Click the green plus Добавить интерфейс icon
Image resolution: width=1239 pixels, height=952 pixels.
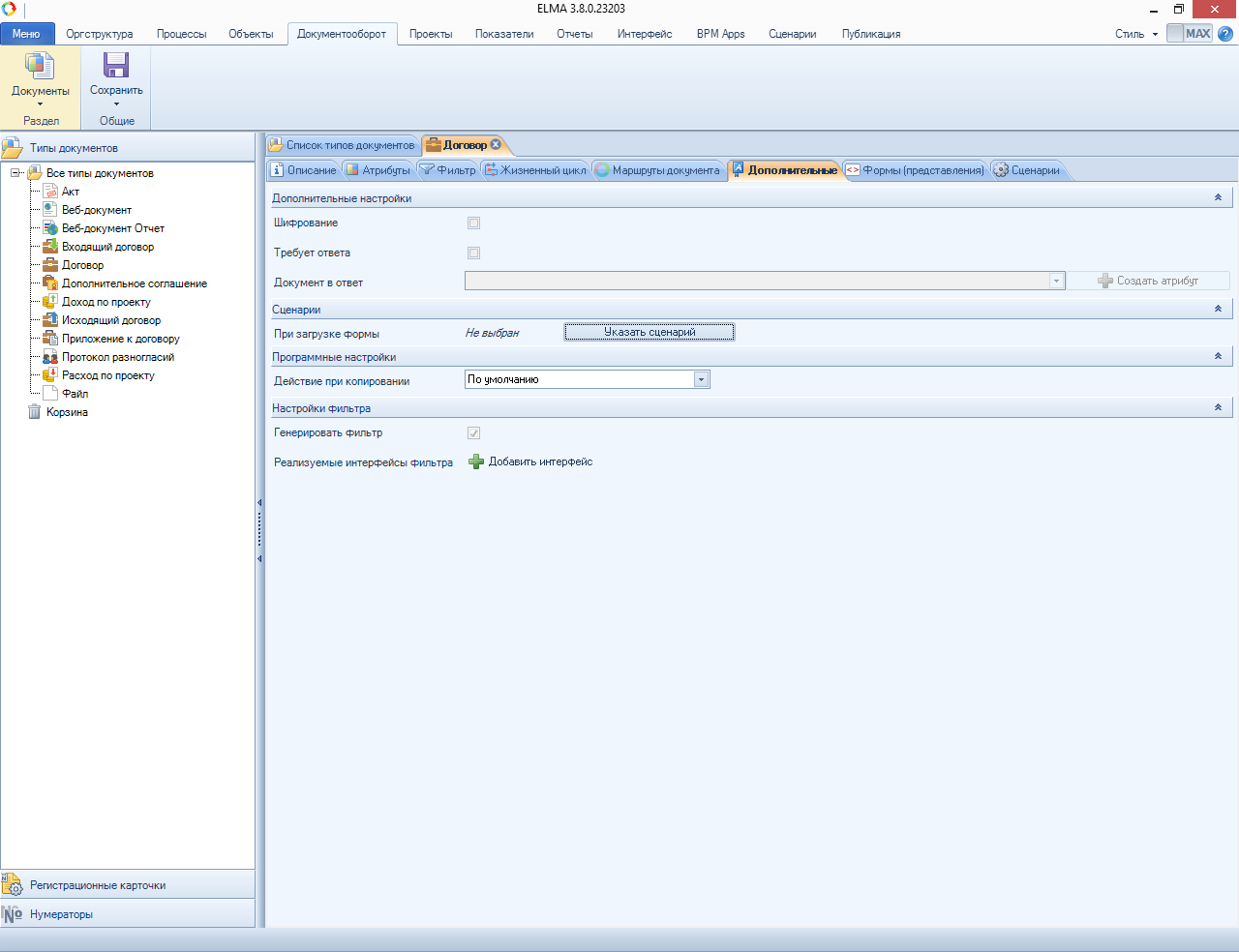click(x=476, y=462)
